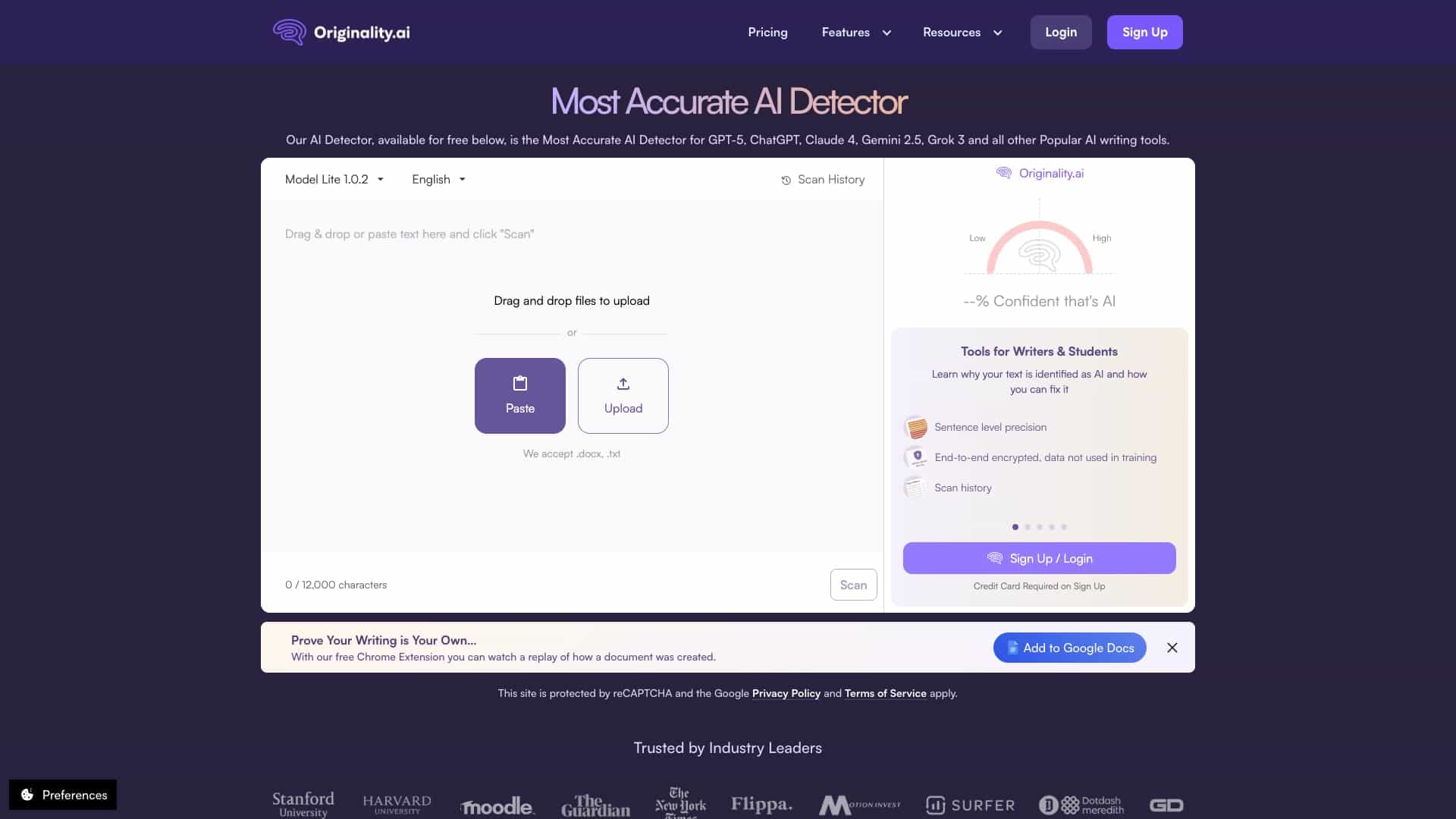Click the Upload file button
1456x819 pixels.
tap(623, 396)
